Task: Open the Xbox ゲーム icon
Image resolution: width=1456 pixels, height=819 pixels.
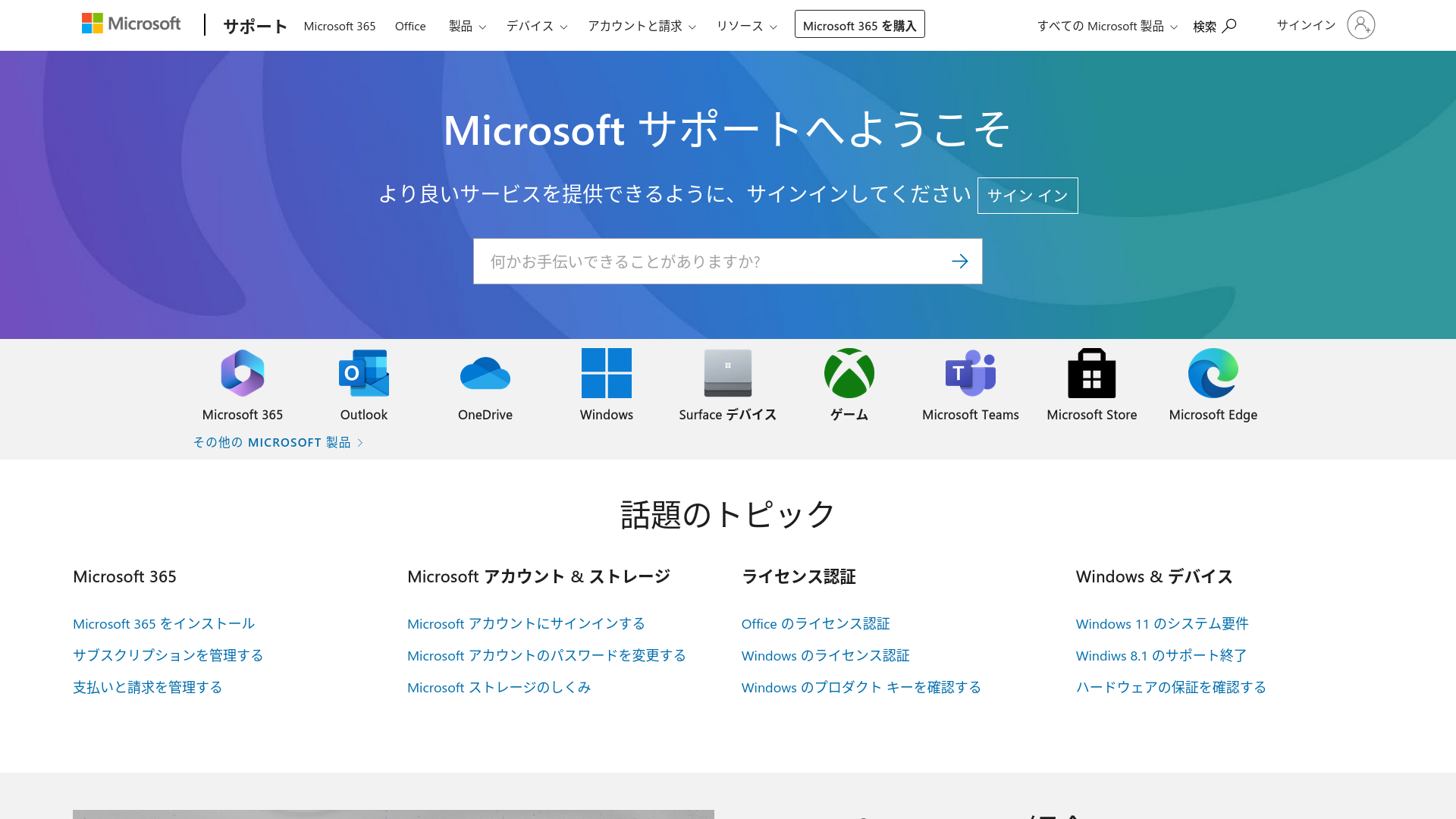Action: (x=849, y=373)
